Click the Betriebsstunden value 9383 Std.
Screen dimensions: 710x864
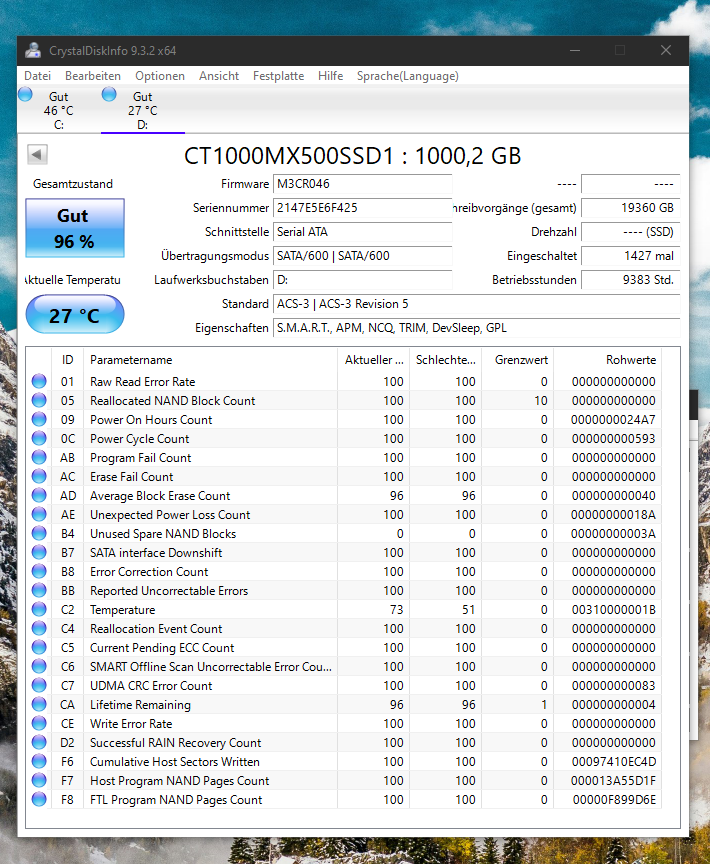[x=631, y=280]
